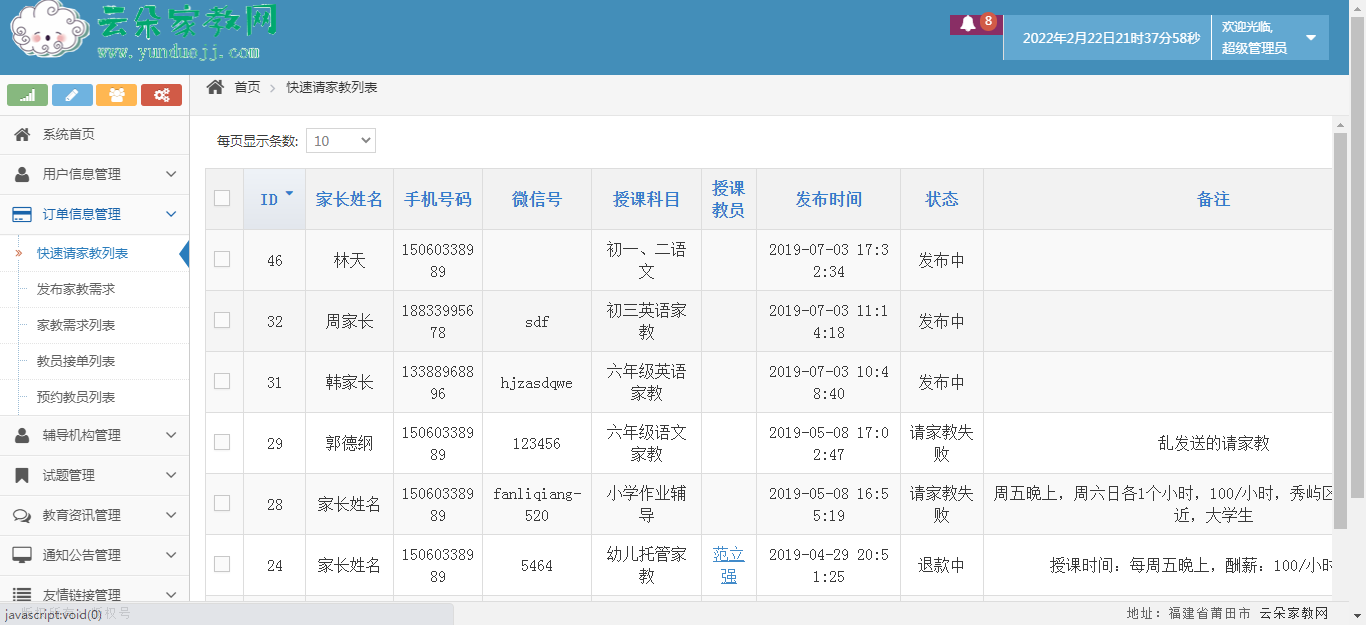Viewport: 1366px width, 625px height.
Task: Open the 每页显示条数 dropdown
Action: click(340, 141)
